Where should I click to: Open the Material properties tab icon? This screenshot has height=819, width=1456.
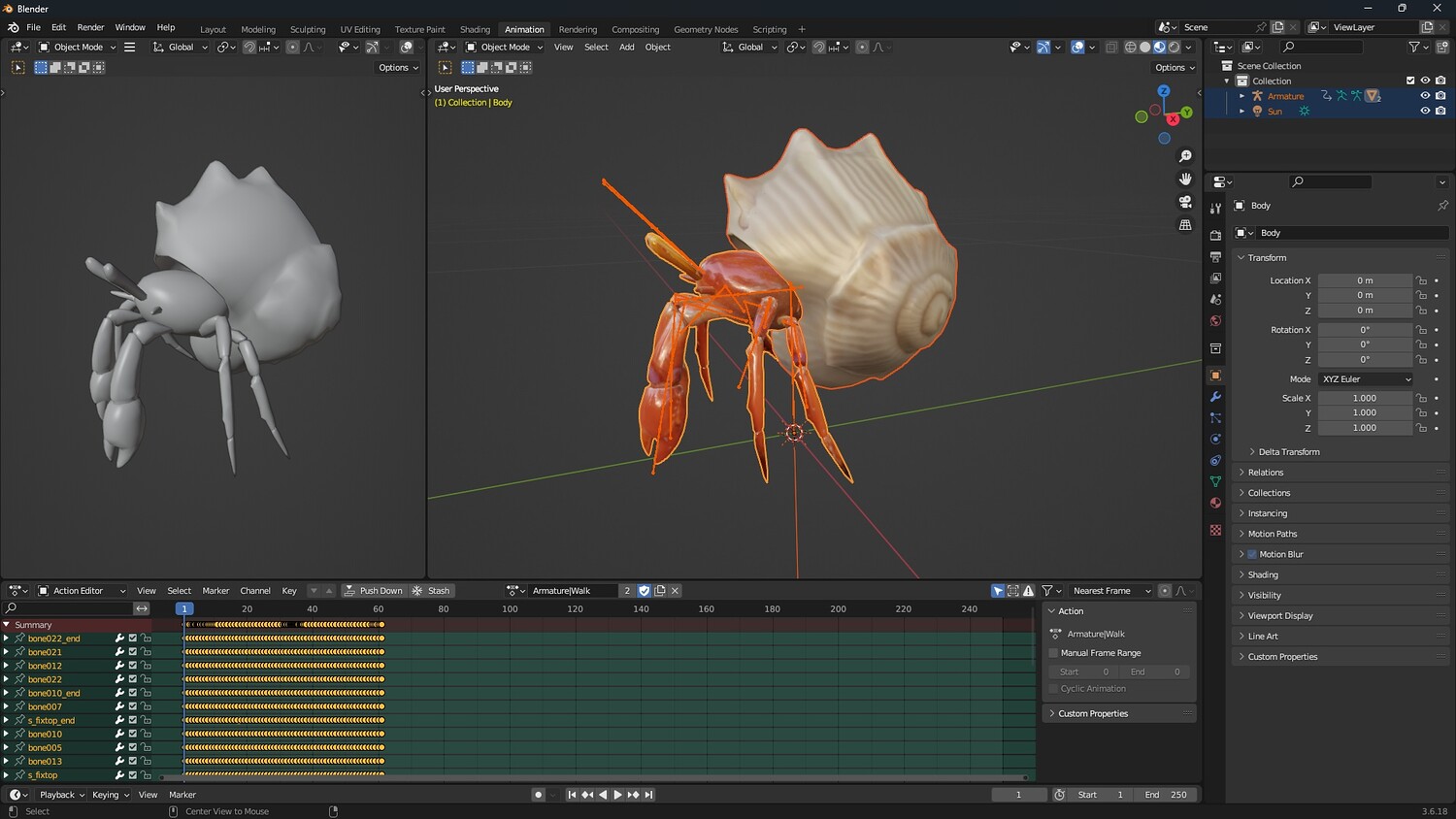1215,503
